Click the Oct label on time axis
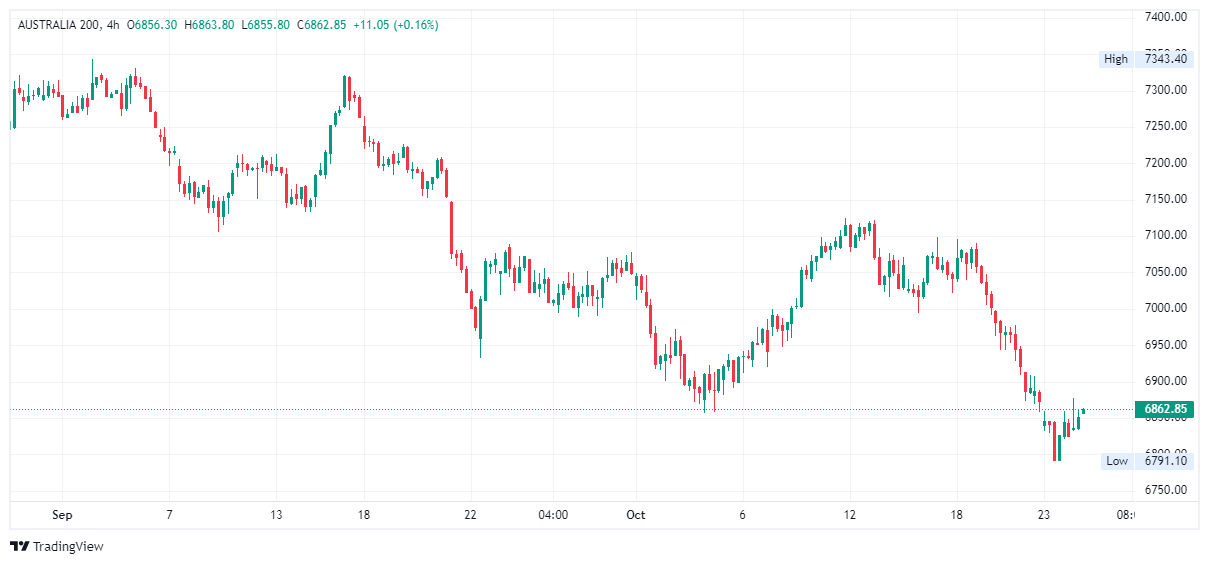1209x564 pixels. pyautogui.click(x=636, y=515)
